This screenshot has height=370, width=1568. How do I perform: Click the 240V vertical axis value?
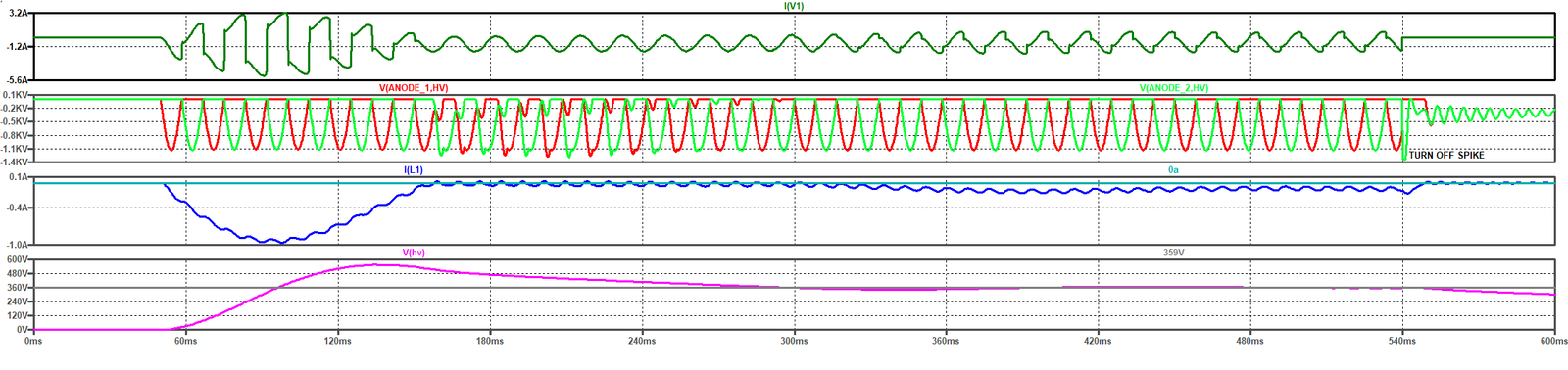point(17,302)
